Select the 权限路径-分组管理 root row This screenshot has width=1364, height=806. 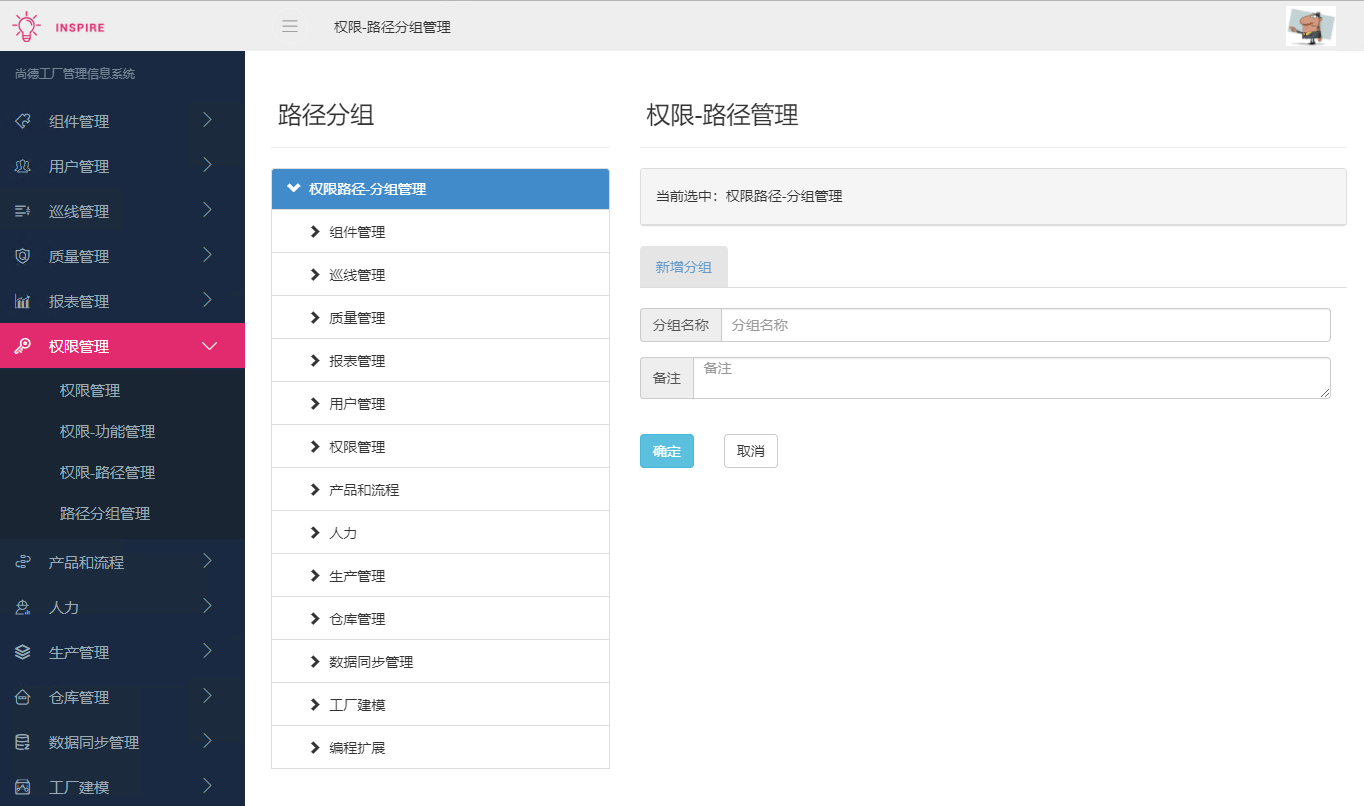440,189
